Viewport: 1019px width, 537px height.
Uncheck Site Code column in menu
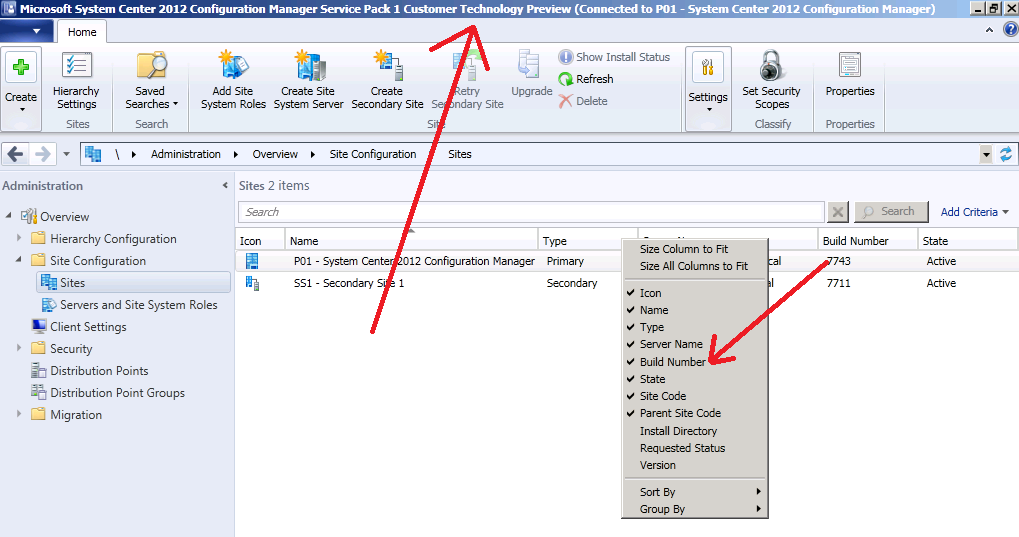click(x=694, y=396)
